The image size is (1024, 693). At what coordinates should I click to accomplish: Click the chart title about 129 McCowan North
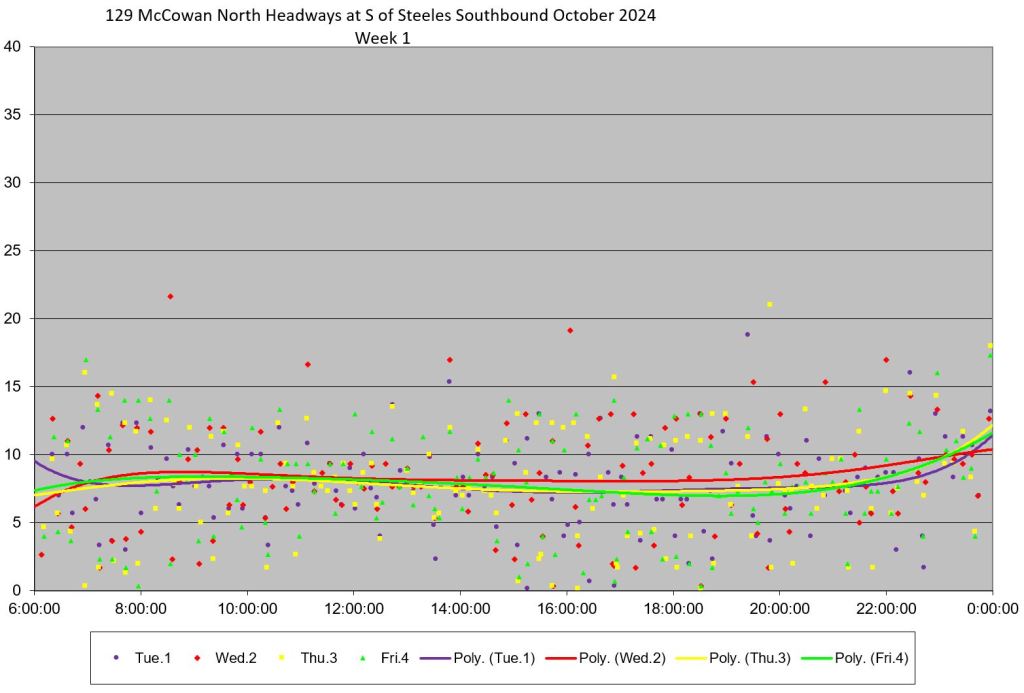click(x=381, y=17)
